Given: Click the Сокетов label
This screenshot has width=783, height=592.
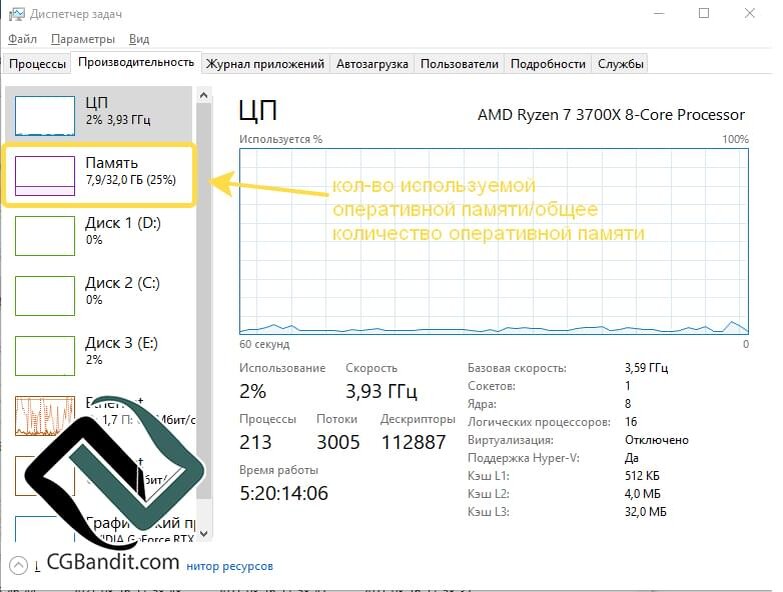Looking at the screenshot, I should click(491, 386).
